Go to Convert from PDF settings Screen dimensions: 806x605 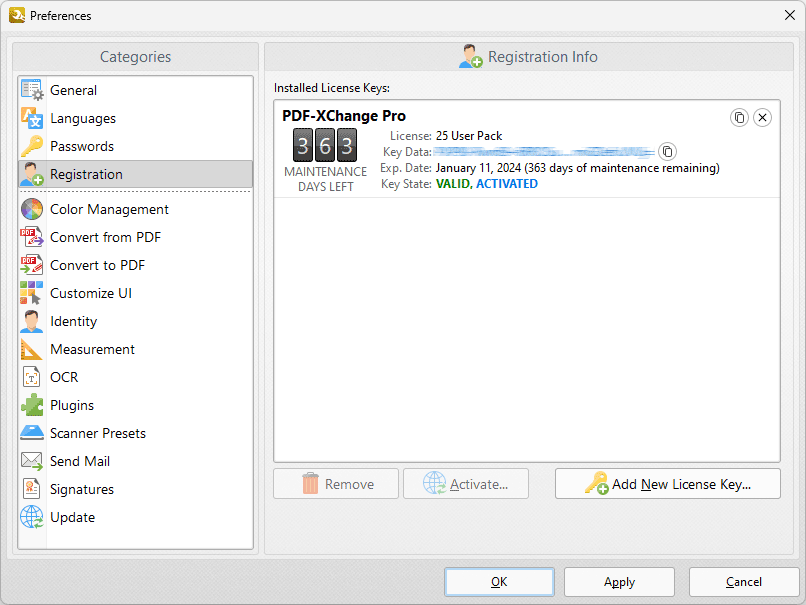pyautogui.click(x=136, y=237)
